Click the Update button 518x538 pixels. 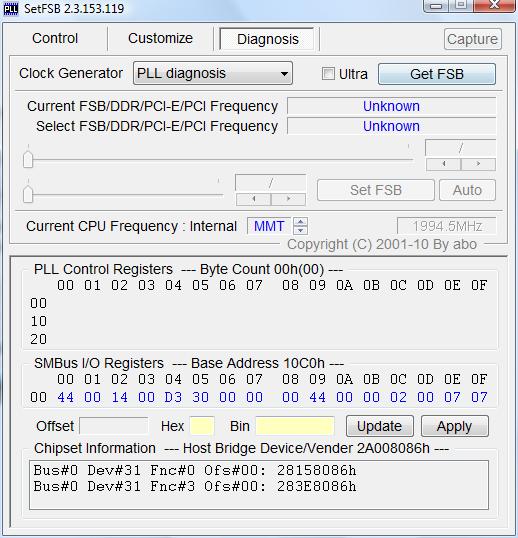tap(379, 426)
